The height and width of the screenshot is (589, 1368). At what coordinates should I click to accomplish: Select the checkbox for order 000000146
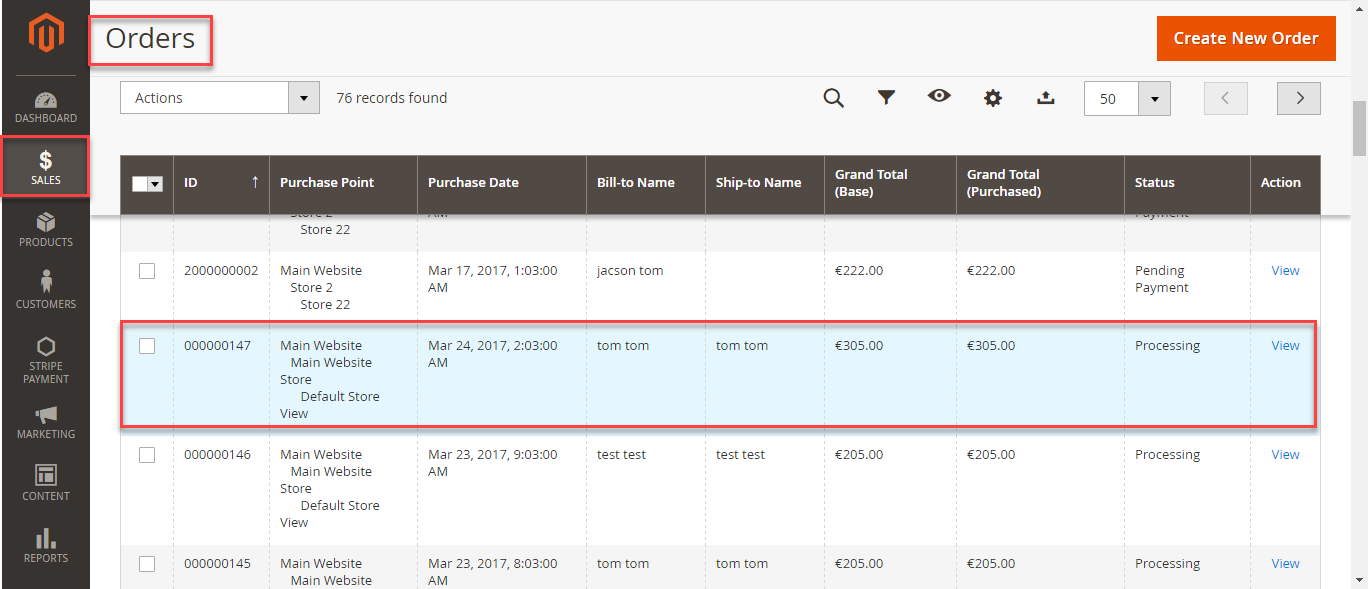click(x=147, y=455)
